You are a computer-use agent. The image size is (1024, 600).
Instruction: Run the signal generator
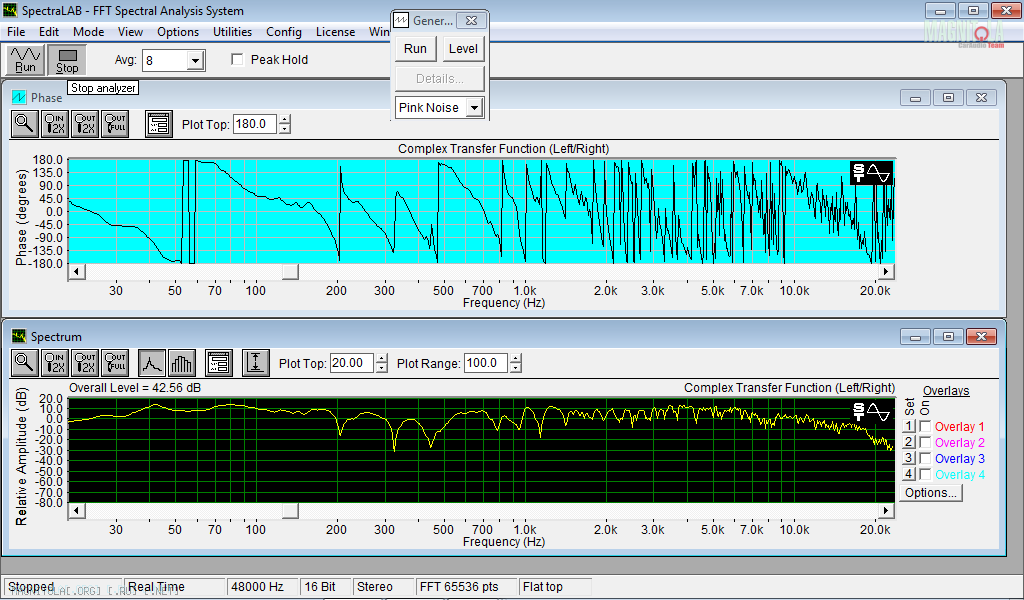click(415, 49)
